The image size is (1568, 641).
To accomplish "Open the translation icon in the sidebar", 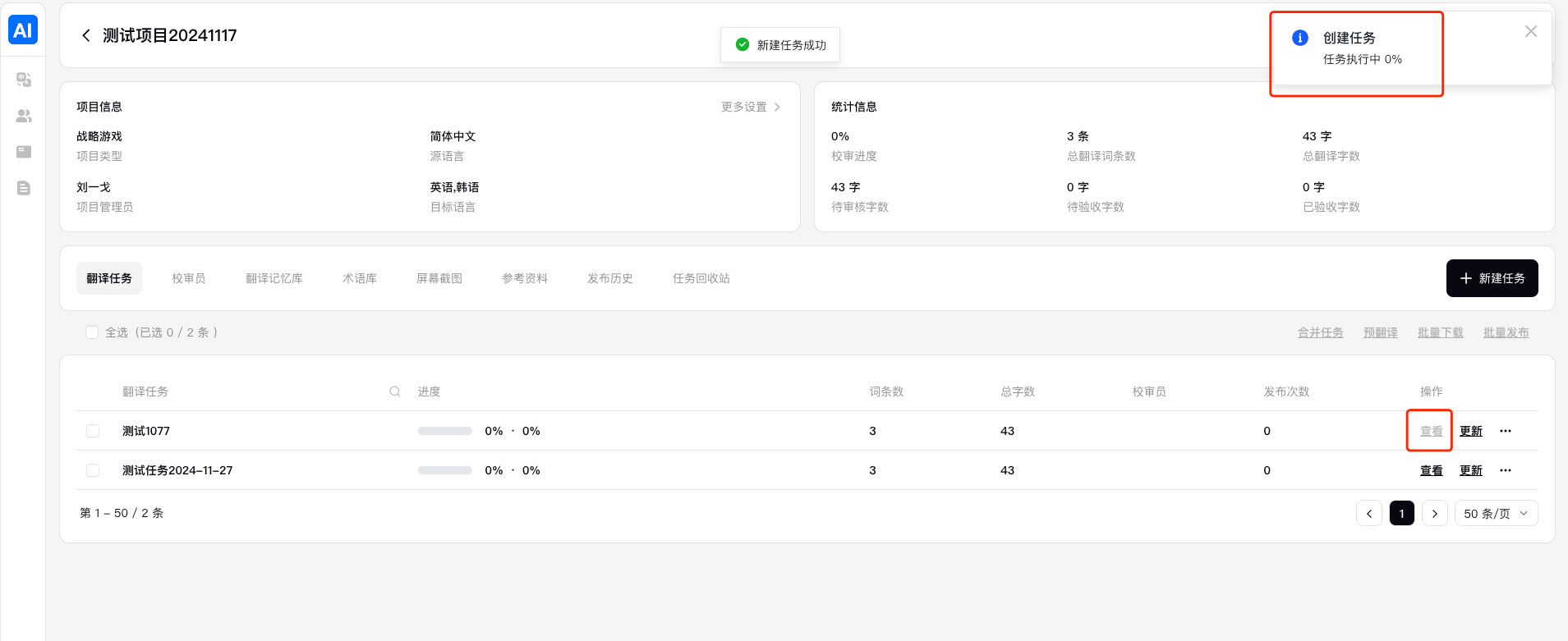I will pyautogui.click(x=24, y=80).
